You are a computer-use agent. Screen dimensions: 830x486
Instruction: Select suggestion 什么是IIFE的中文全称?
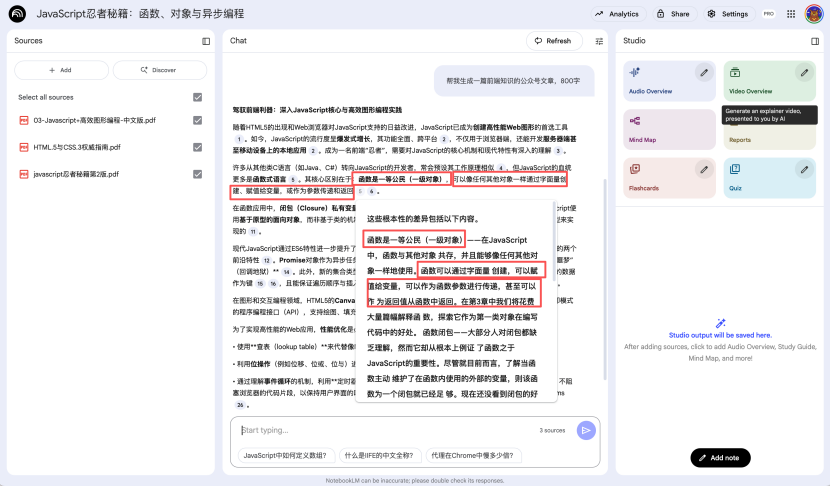380,455
